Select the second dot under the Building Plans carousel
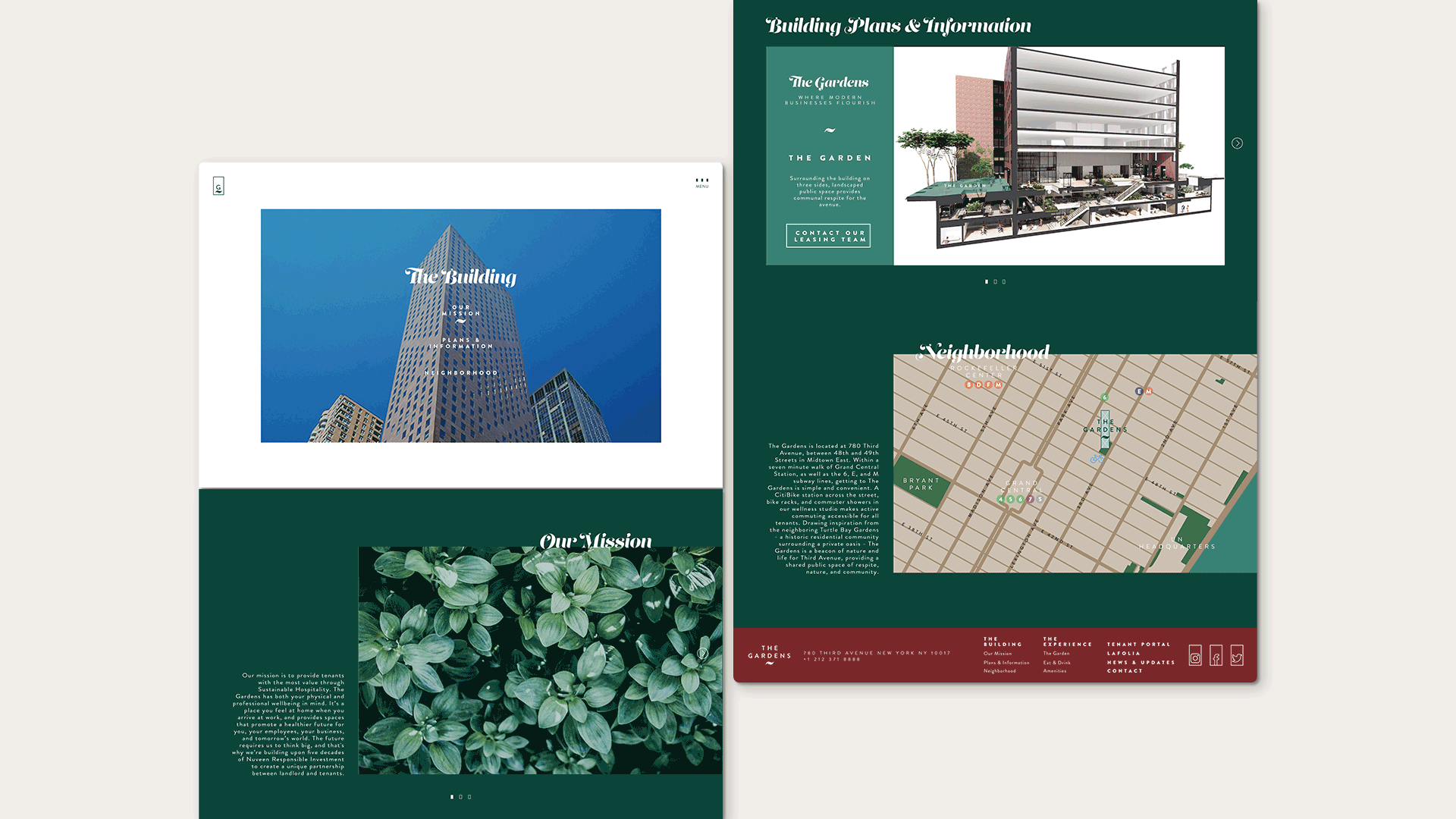Viewport: 1456px width, 819px height. pos(996,281)
